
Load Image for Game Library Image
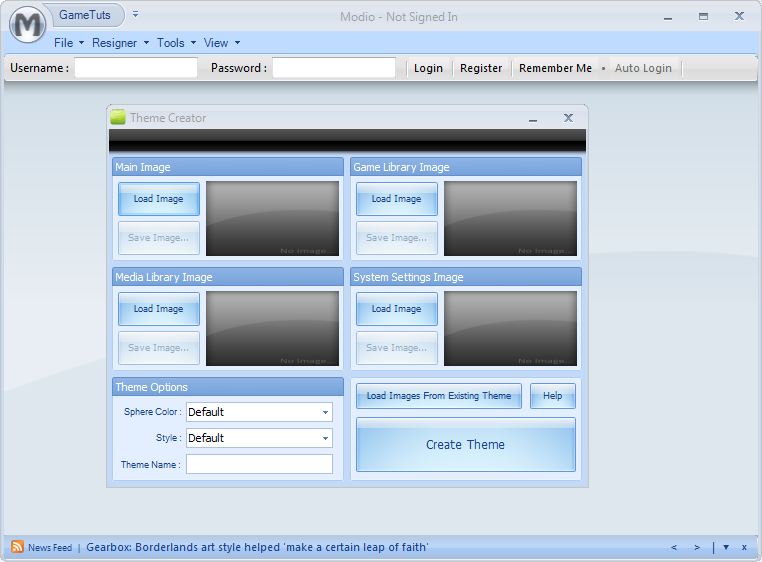click(397, 199)
